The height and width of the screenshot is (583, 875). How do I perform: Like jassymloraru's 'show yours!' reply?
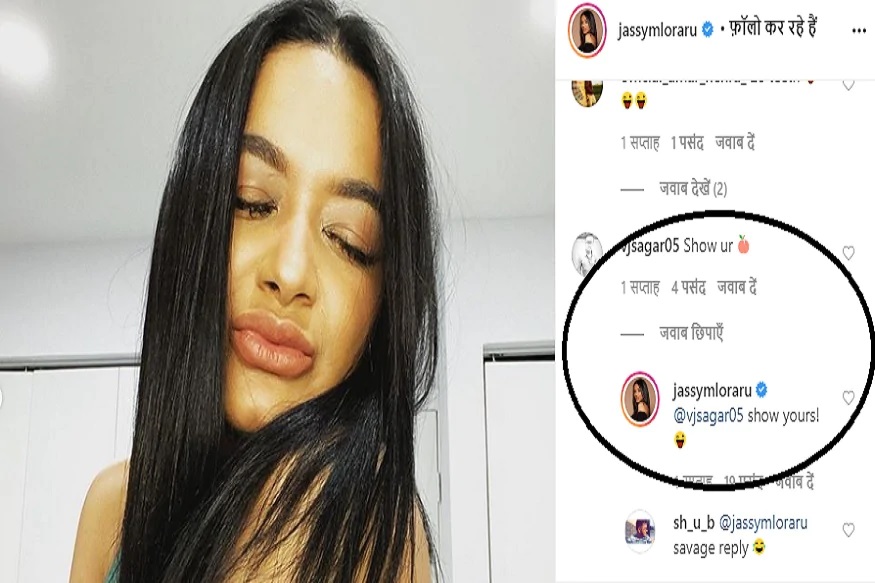click(x=848, y=398)
